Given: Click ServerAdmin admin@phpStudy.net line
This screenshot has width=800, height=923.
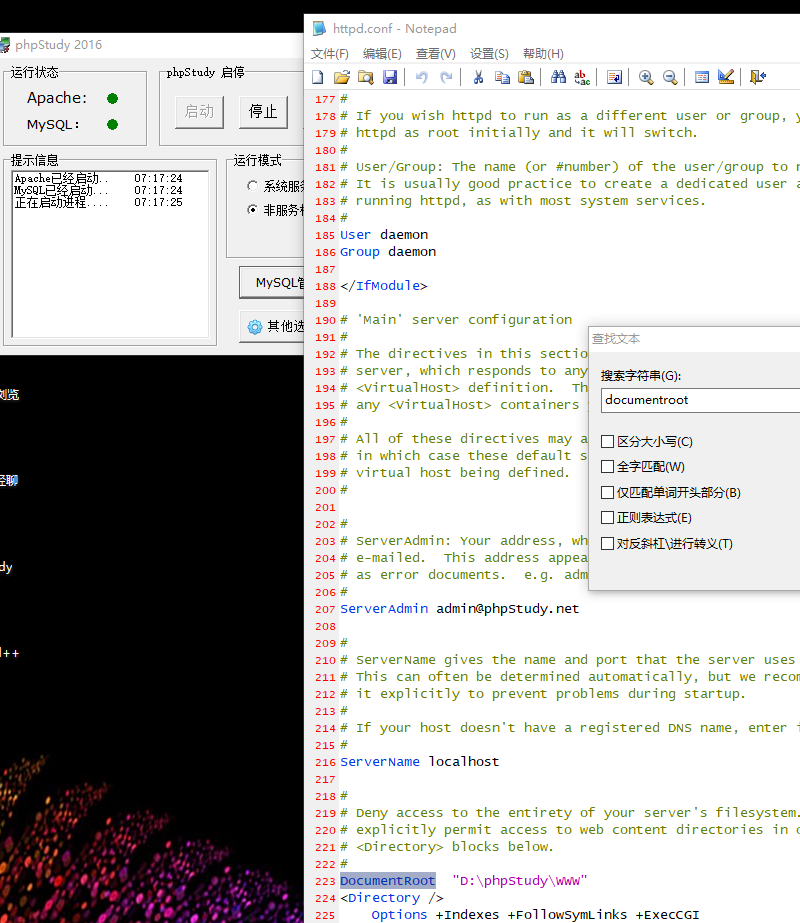Looking at the screenshot, I should click(459, 609).
